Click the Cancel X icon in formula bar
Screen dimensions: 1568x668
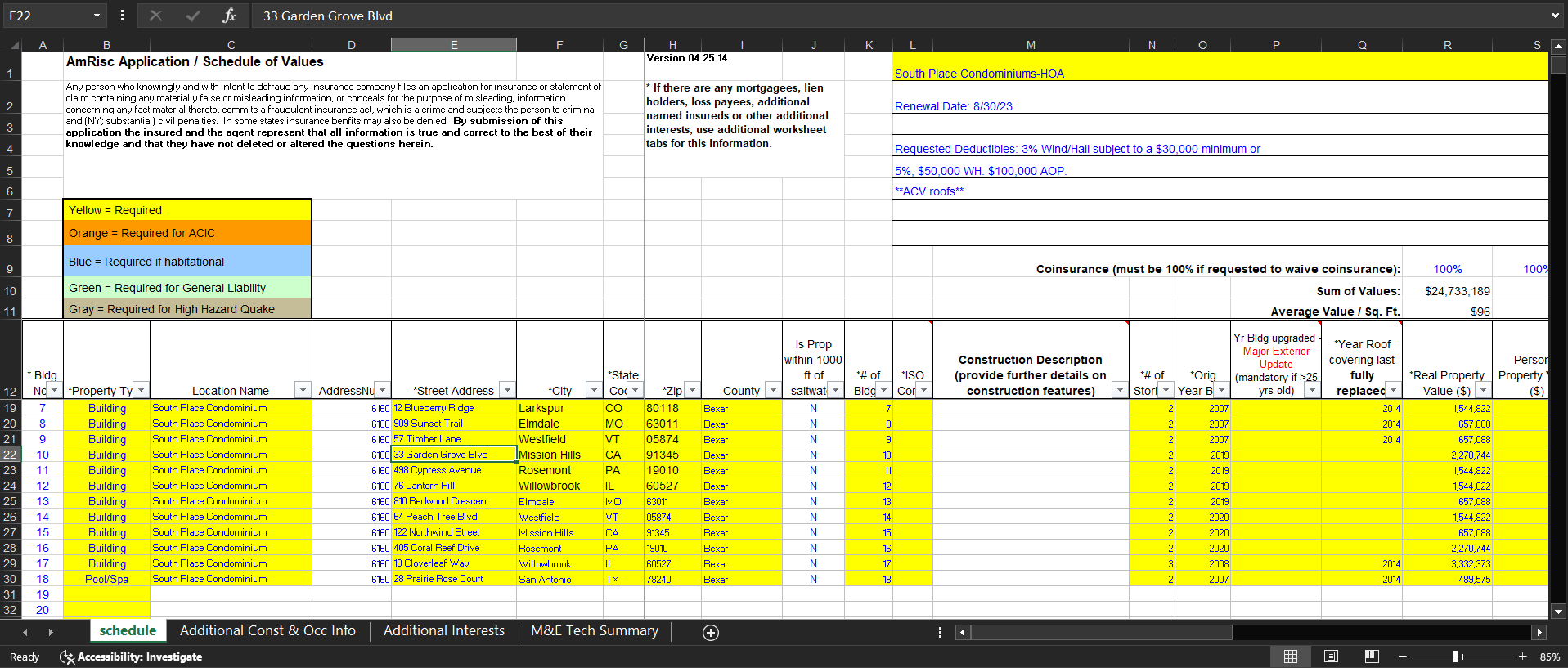[x=155, y=16]
